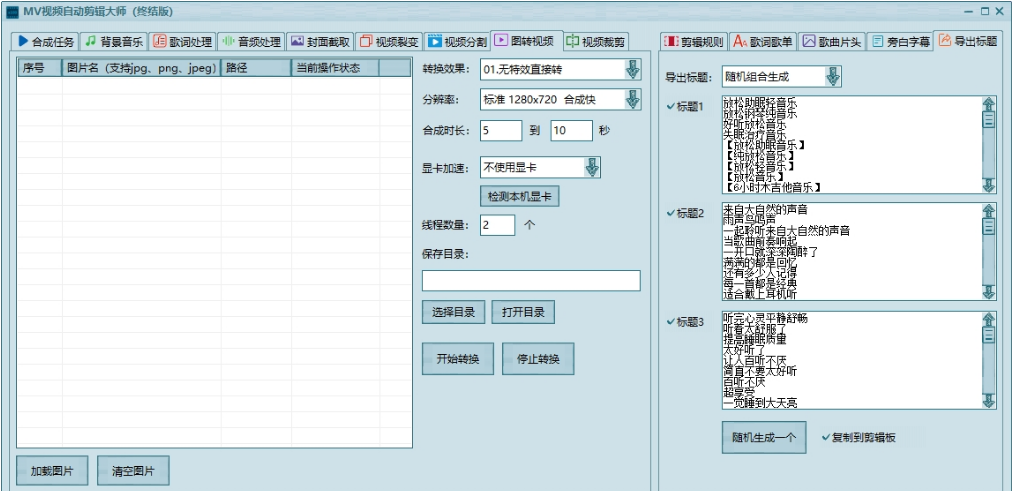Click the 视频裁剪 crop icon
The image size is (1012, 491).
tap(572, 42)
